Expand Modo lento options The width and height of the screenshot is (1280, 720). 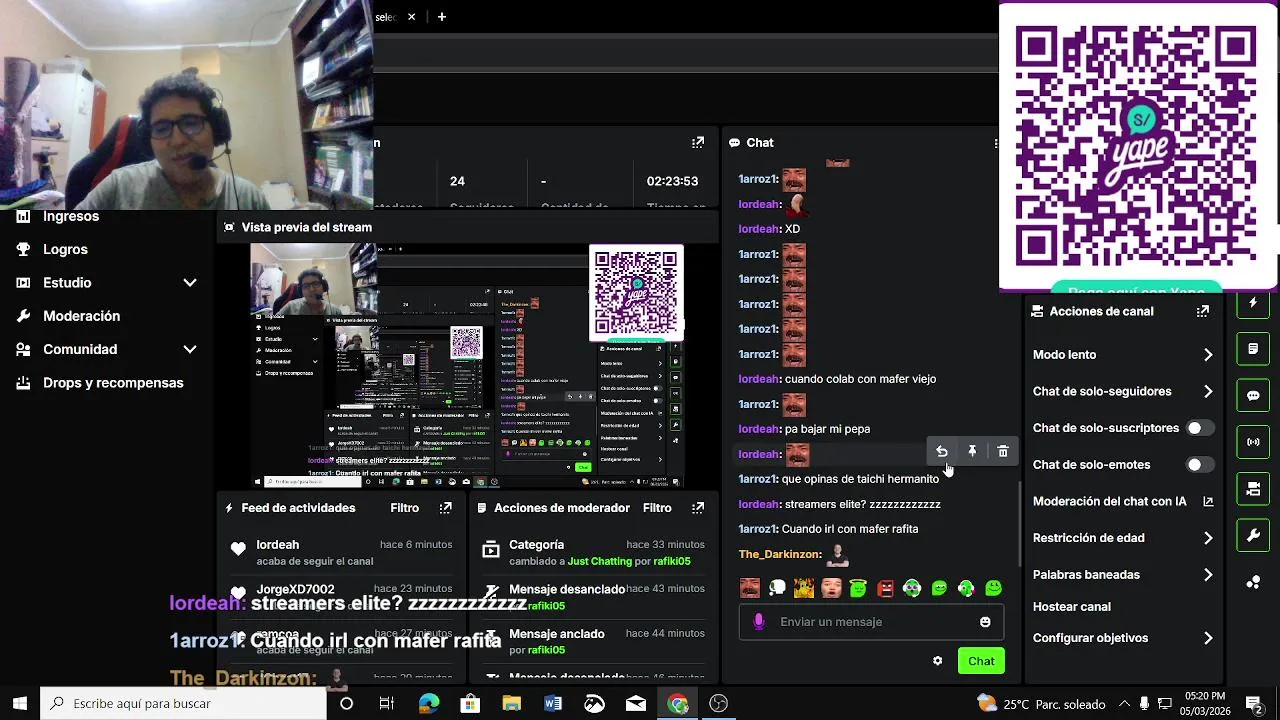coord(1208,355)
